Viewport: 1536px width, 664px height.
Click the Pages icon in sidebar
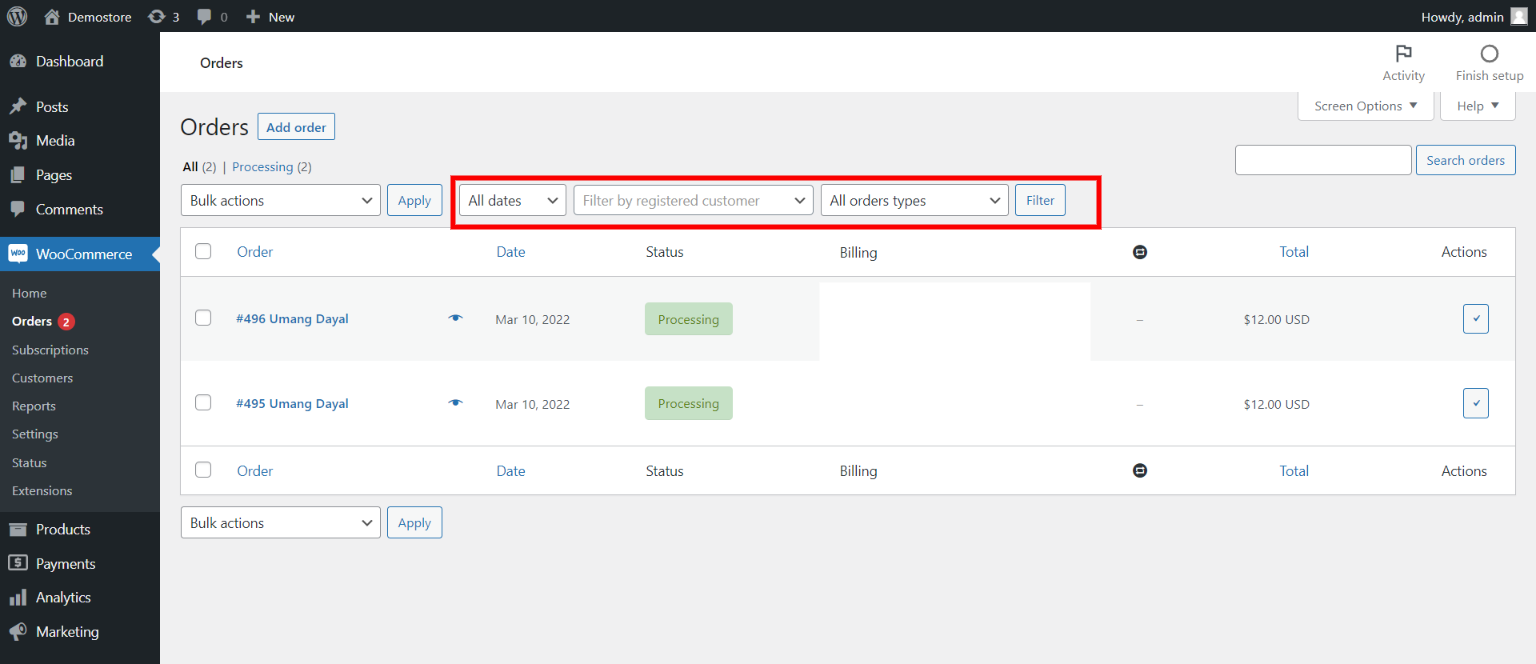pos(18,175)
